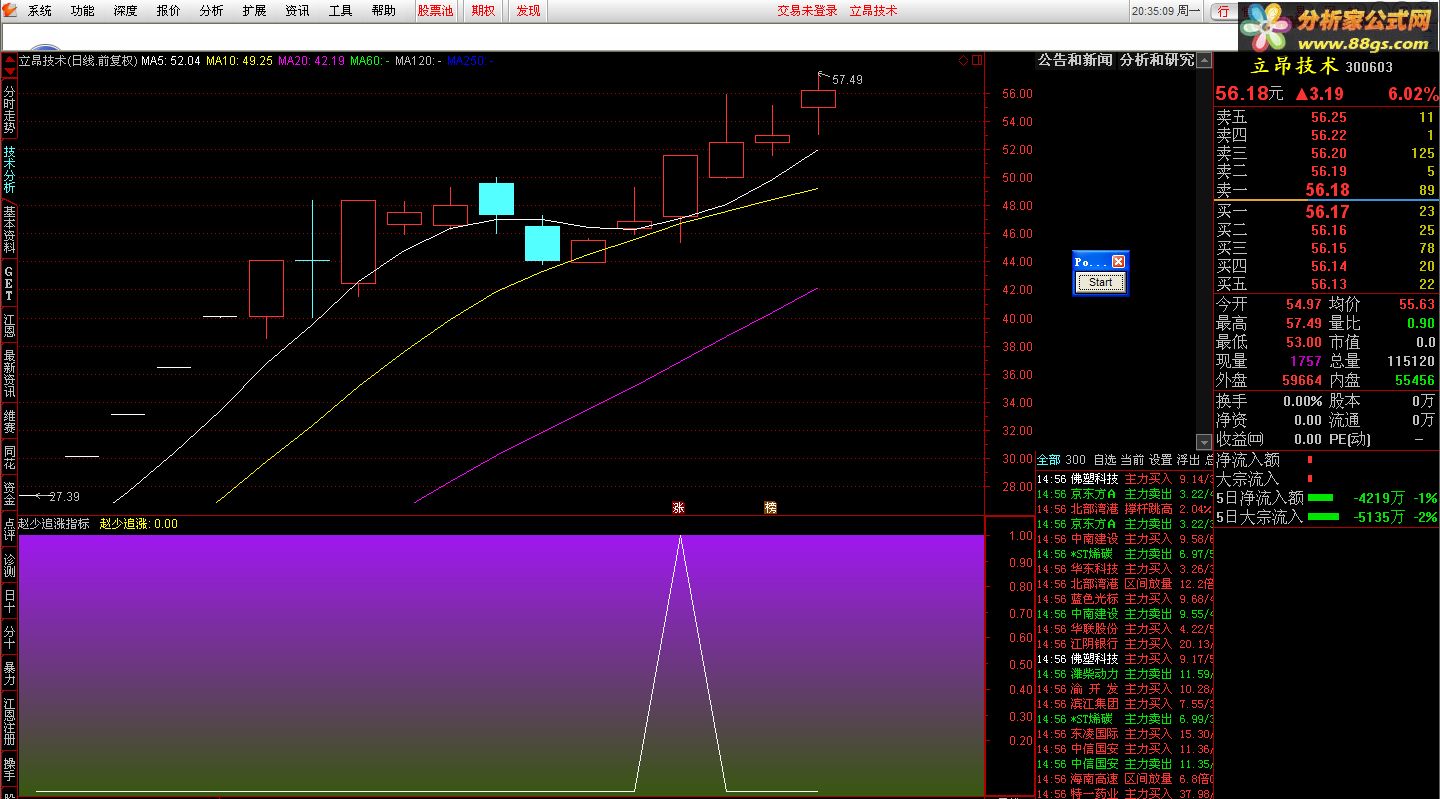Click the scrollbar up arrow beside 分析和研究
The width and height of the screenshot is (1440, 799).
pos(1204,60)
